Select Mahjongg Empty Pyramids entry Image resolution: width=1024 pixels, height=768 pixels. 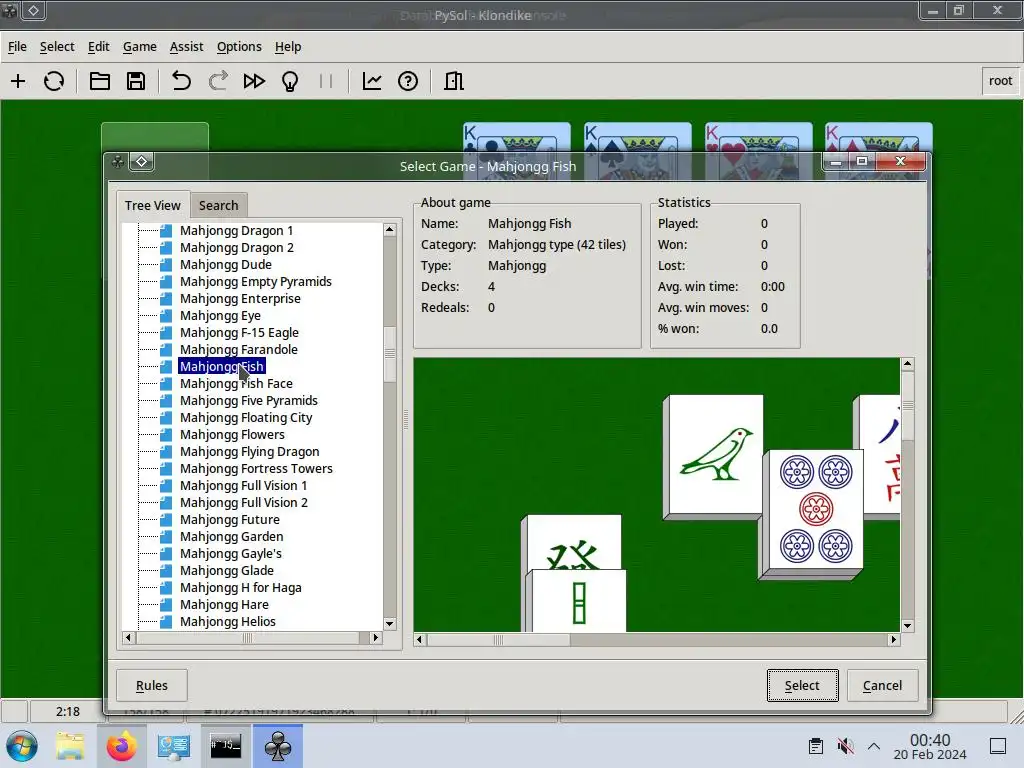click(x=256, y=281)
